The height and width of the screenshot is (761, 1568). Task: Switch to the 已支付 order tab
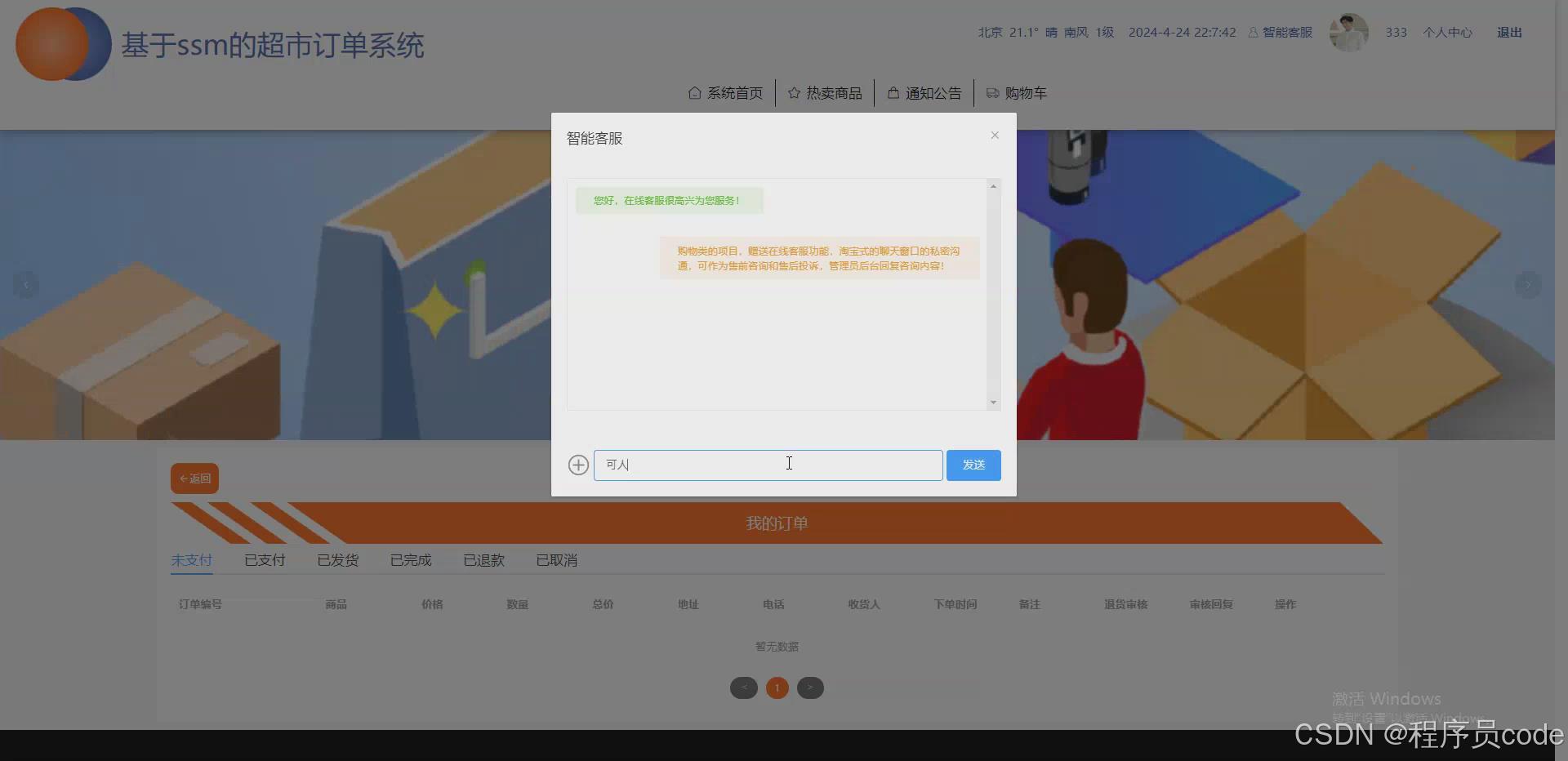tap(265, 560)
